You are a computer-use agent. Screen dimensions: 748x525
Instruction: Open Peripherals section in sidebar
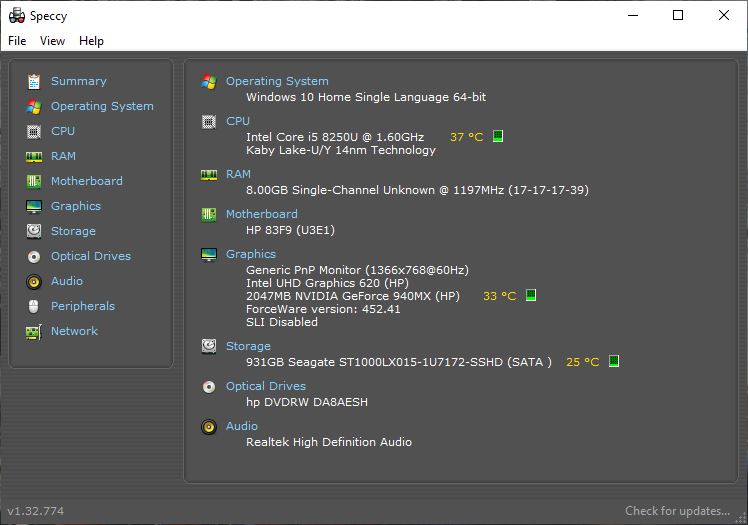coord(83,306)
